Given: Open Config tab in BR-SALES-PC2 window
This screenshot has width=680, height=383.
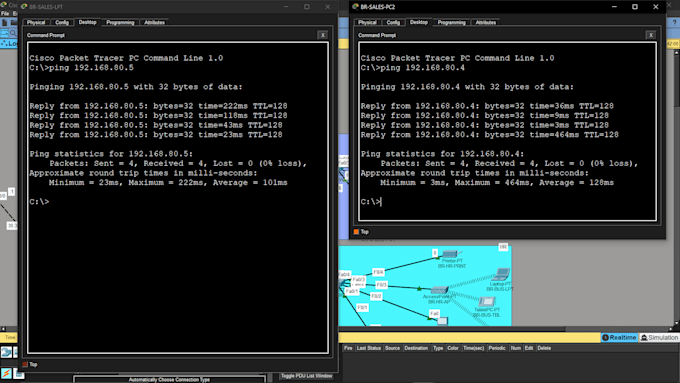Looking at the screenshot, I should tap(393, 23).
